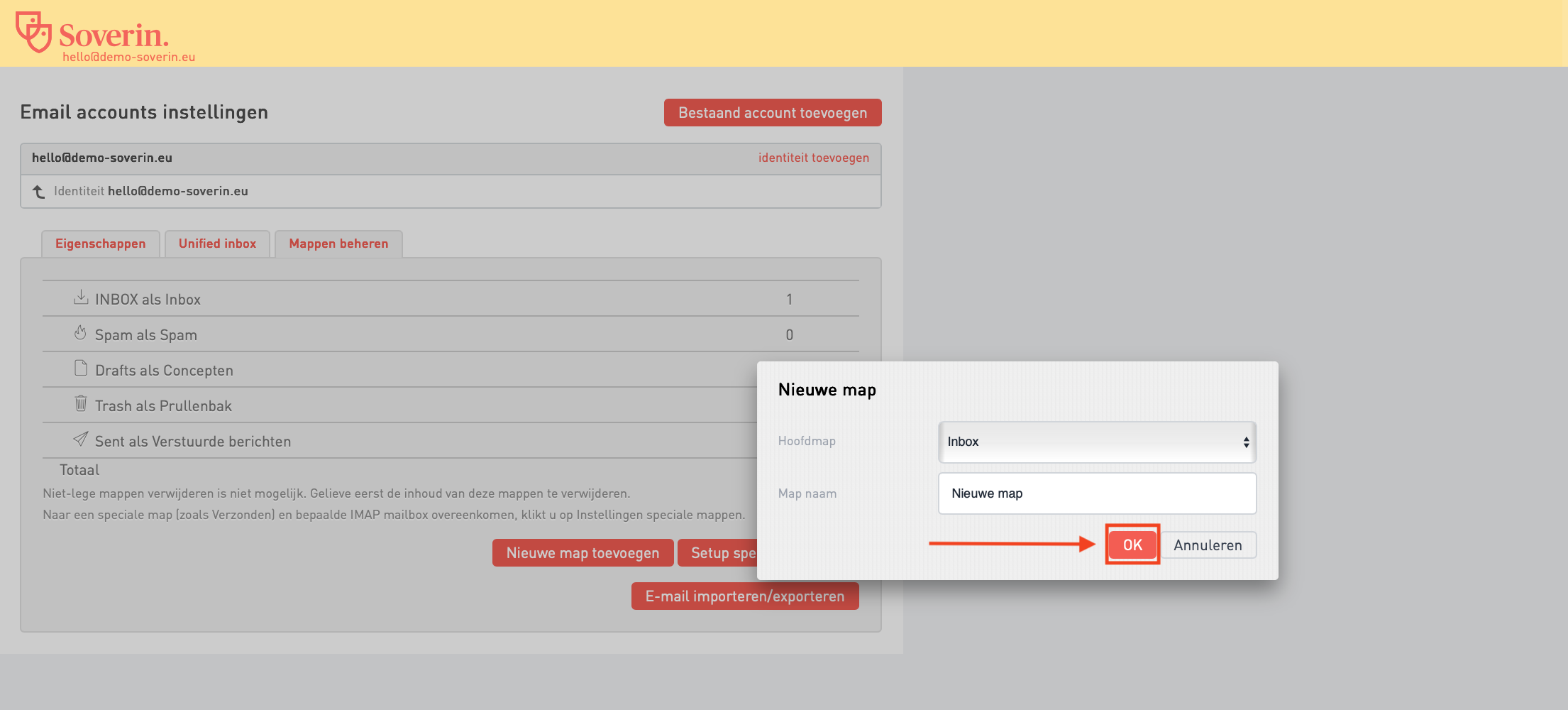The height and width of the screenshot is (710, 1568).
Task: Click the identity arrow icon beside Identiteit
Action: click(39, 192)
